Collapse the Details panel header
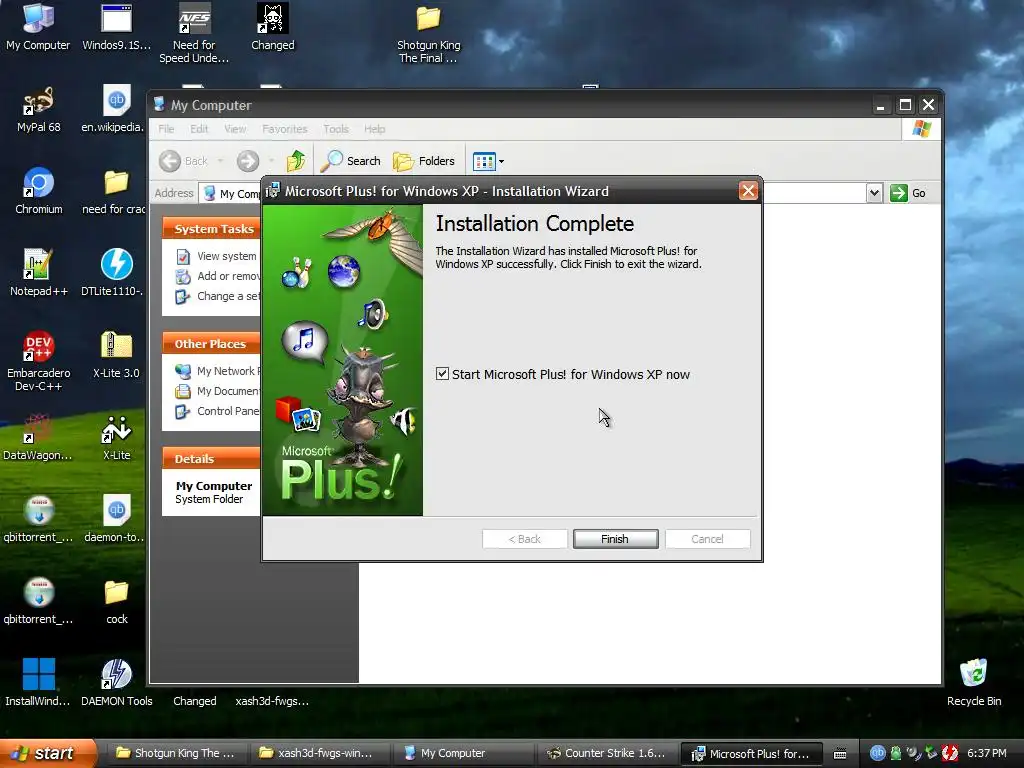The image size is (1024, 768). [211, 458]
